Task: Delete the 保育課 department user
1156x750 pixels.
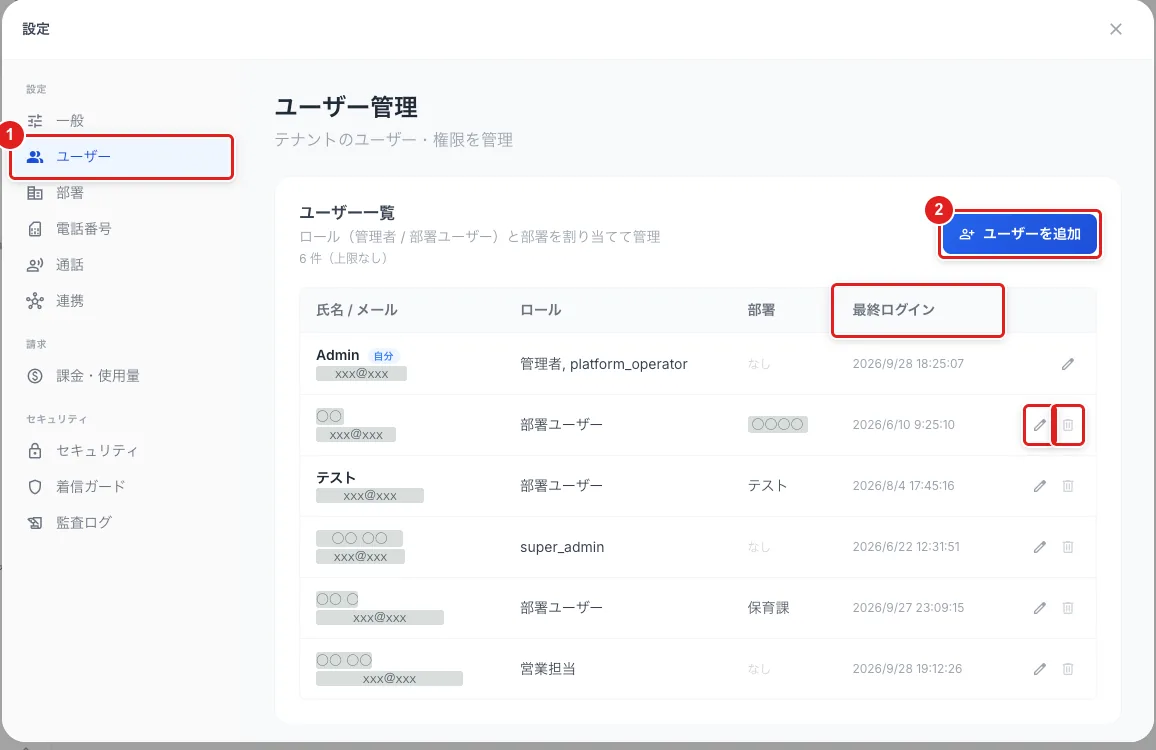Action: click(x=1068, y=608)
